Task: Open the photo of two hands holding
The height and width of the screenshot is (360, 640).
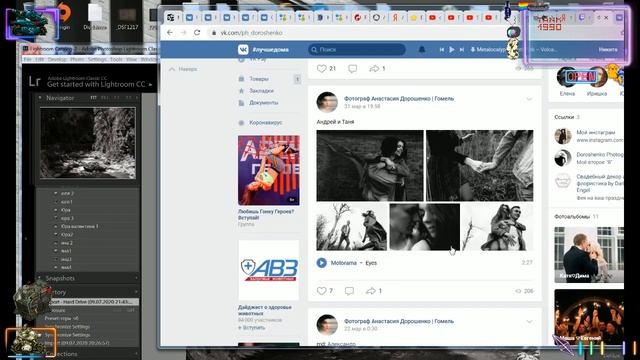Action: 480,165
